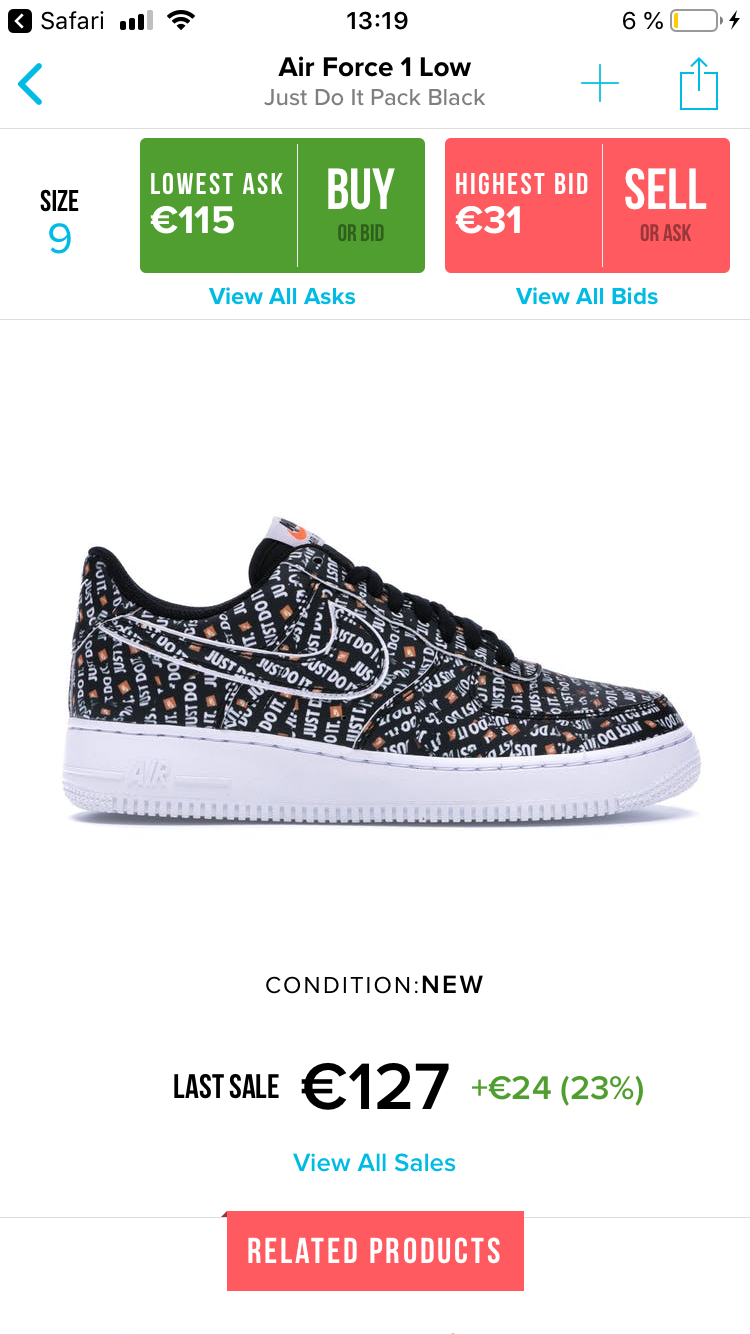Tap the cellular signal bars icon

136,21
